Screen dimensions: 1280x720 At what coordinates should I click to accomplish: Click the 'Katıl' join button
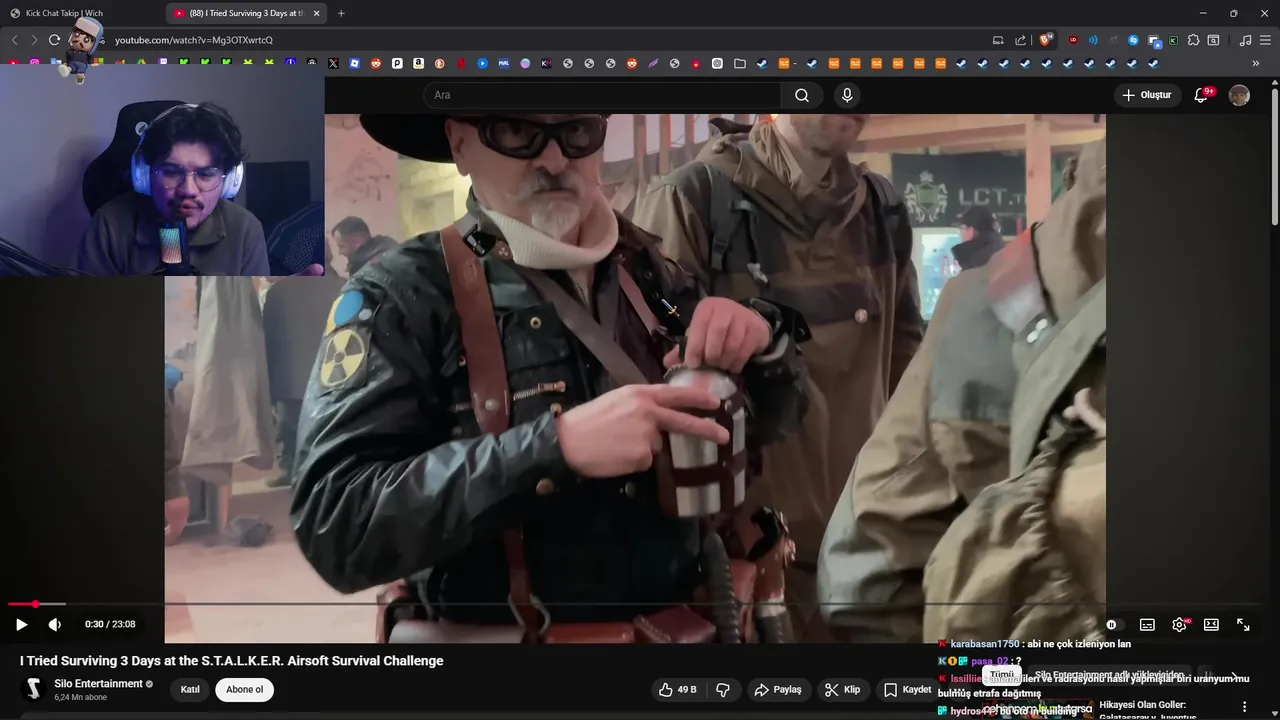coord(190,689)
